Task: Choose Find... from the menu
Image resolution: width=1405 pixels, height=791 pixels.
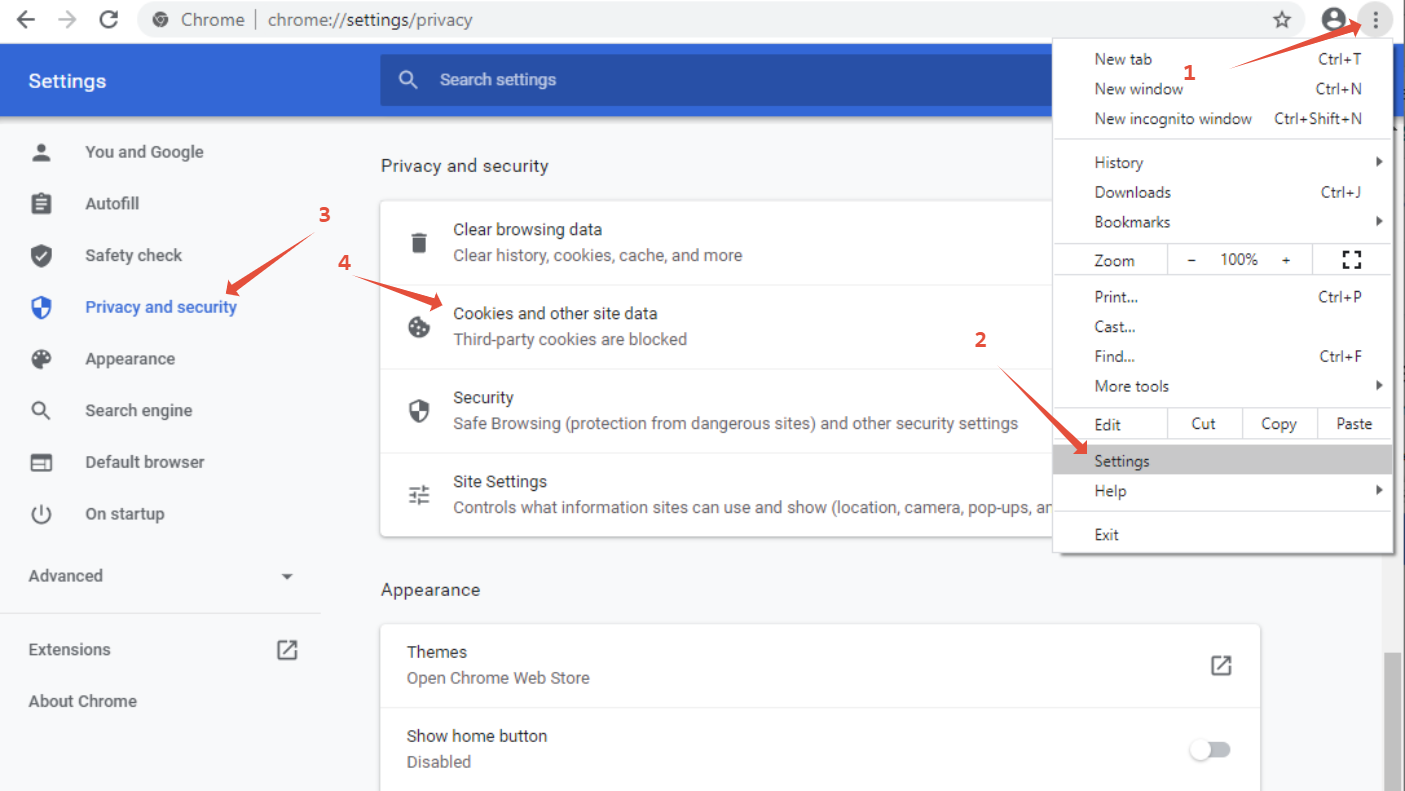Action: 1223,356
